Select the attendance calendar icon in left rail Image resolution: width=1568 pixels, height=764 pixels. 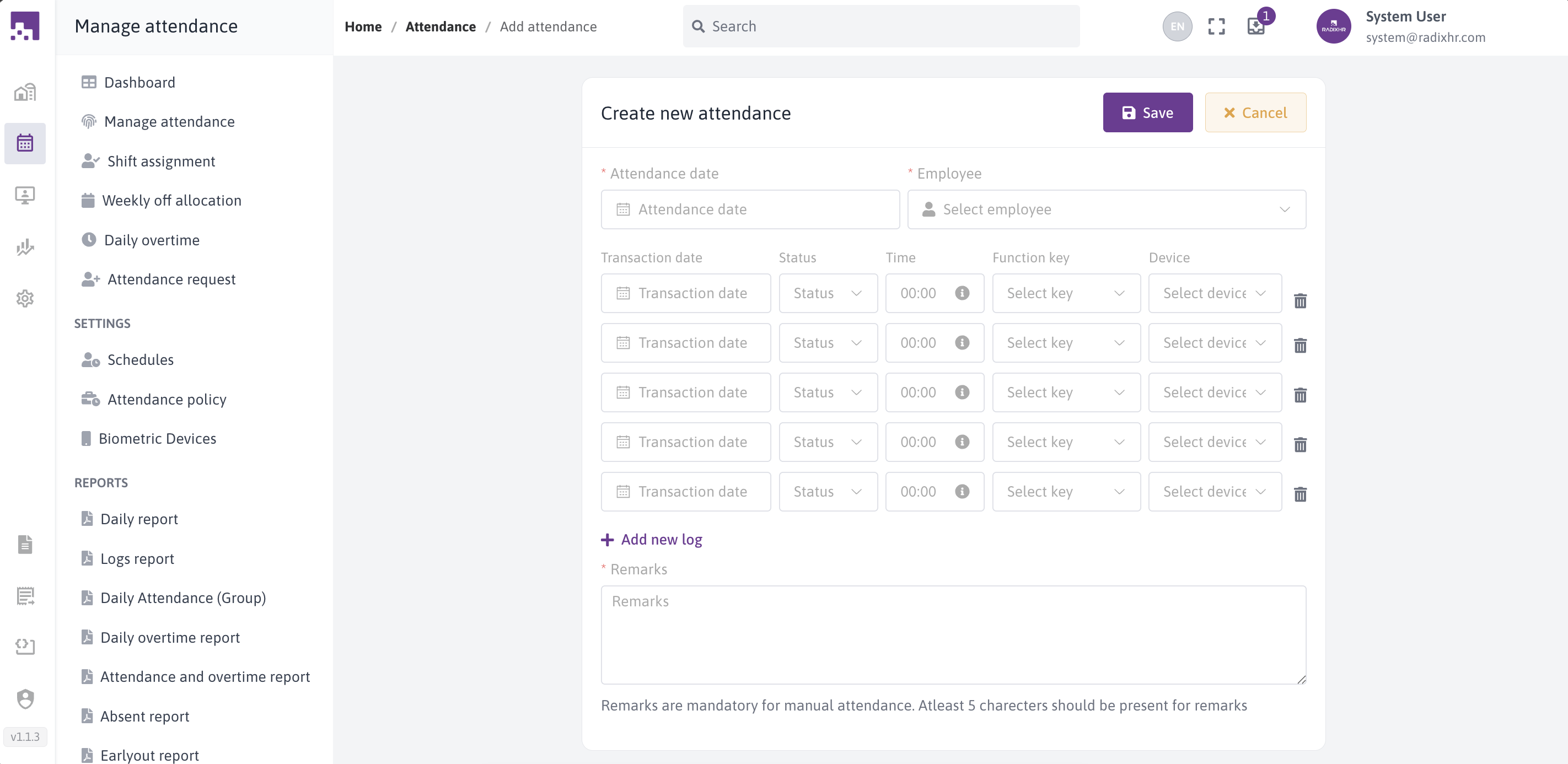click(24, 142)
